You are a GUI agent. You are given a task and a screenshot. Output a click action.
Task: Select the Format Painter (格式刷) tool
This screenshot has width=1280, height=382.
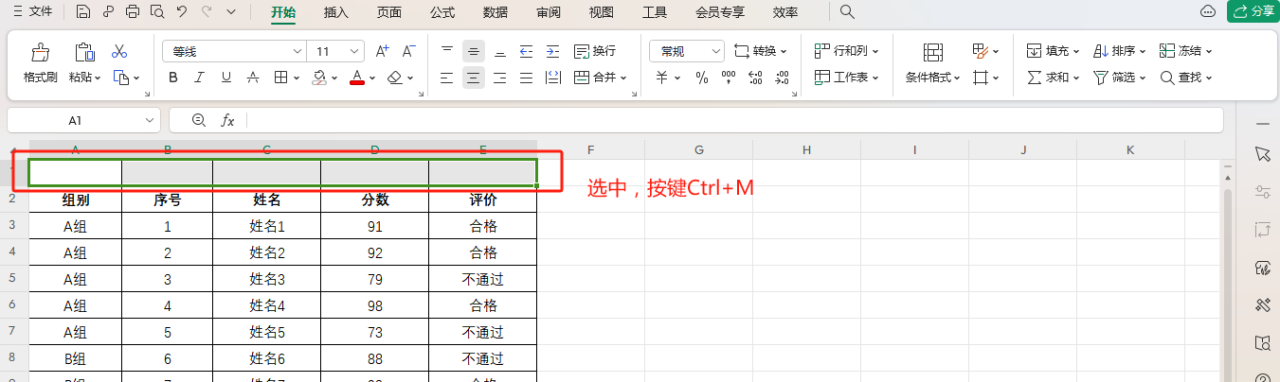(40, 64)
